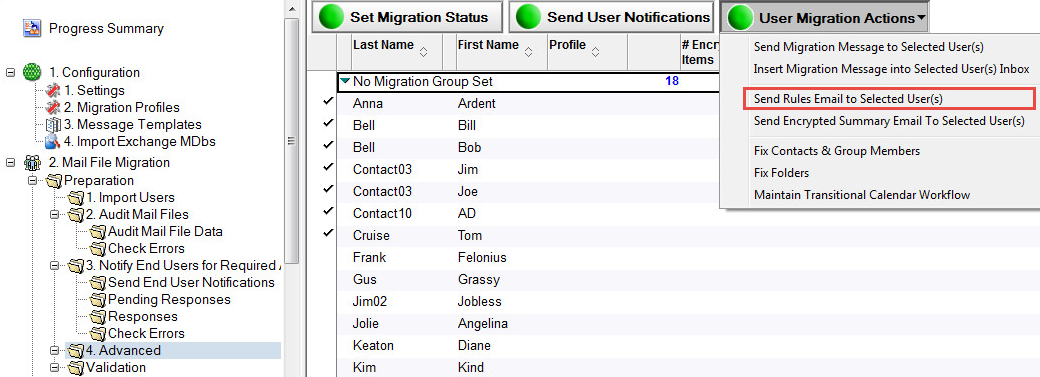The height and width of the screenshot is (377, 1040).
Task: Click the Mail File Migration people icon
Action: 32,163
